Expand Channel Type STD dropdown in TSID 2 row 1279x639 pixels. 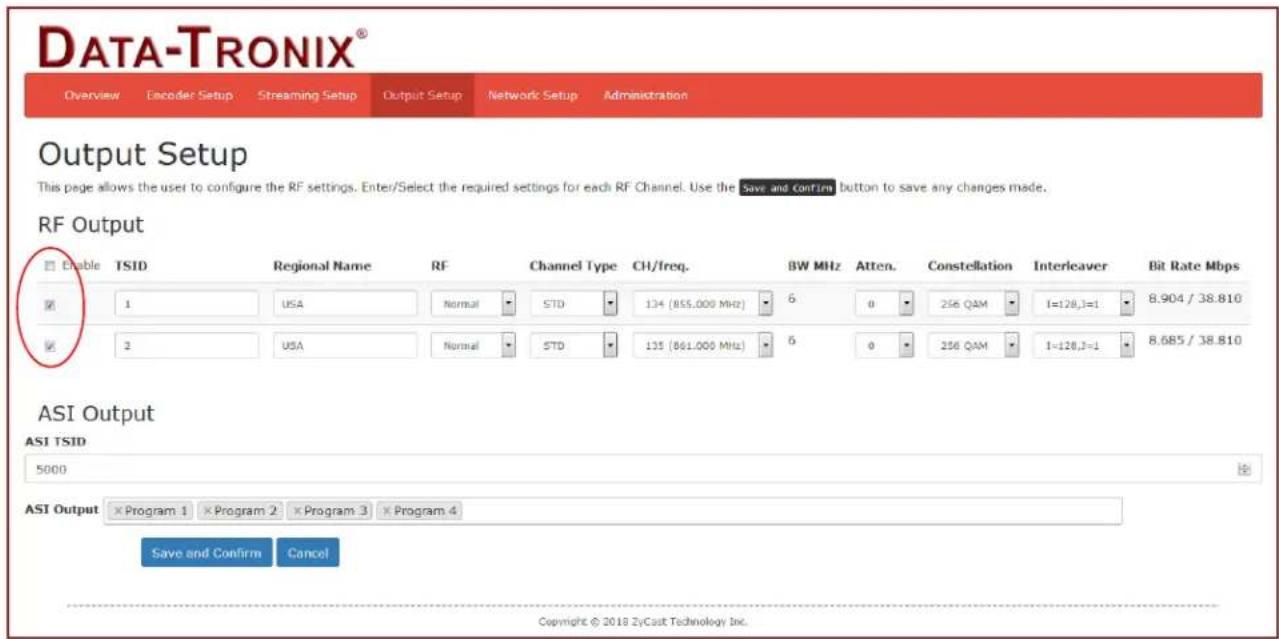click(x=574, y=345)
